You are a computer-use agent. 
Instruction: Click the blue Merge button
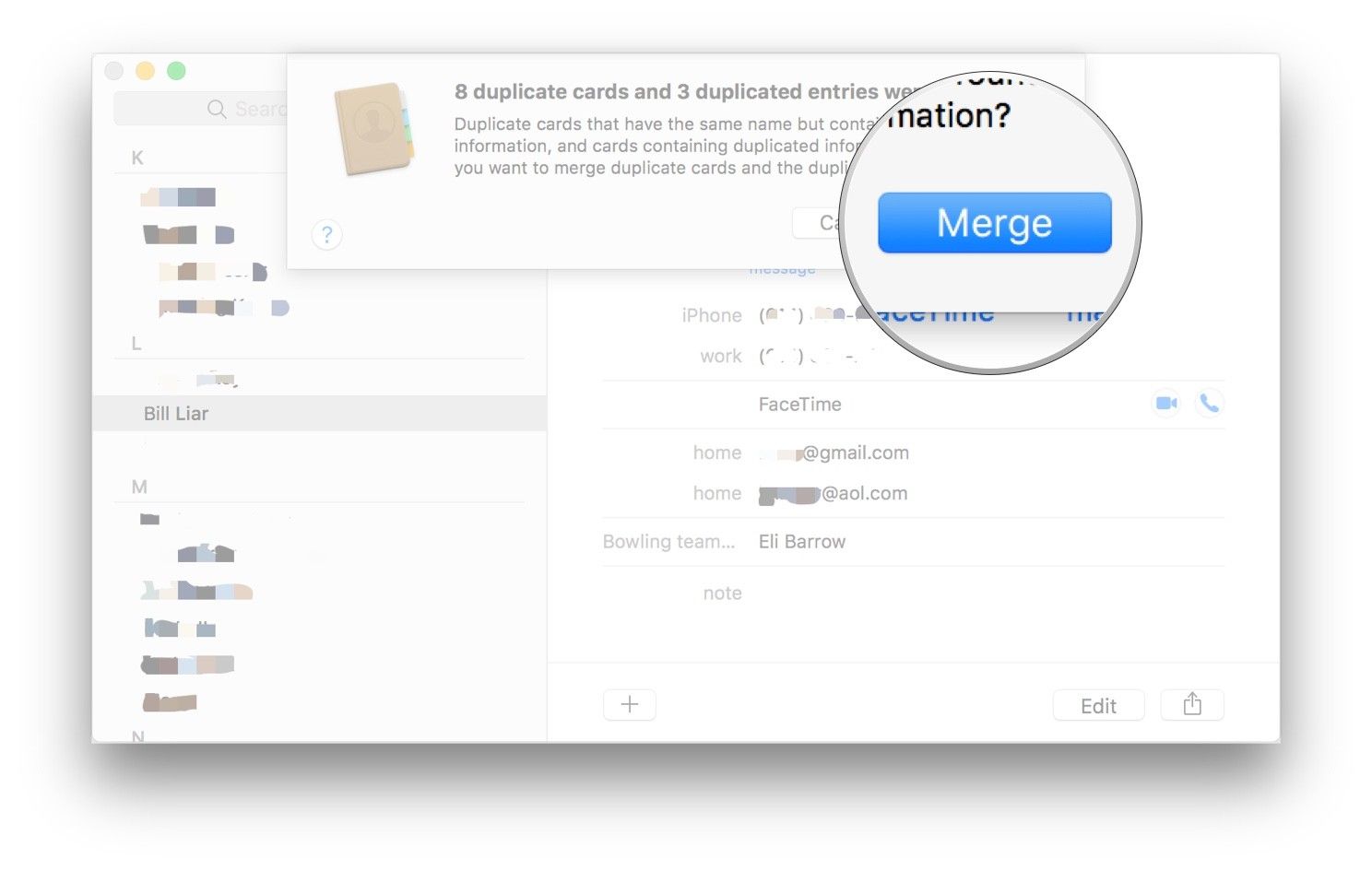[994, 223]
